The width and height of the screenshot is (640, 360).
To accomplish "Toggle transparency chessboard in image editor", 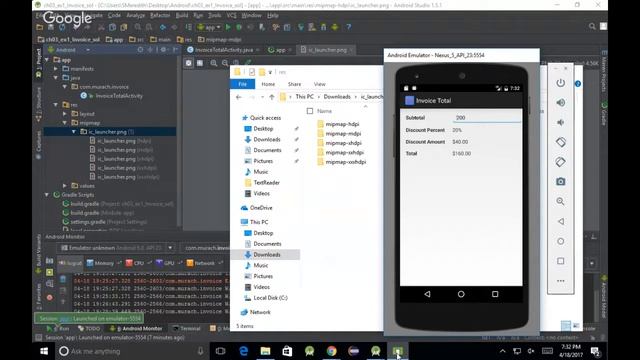I will [189, 63].
